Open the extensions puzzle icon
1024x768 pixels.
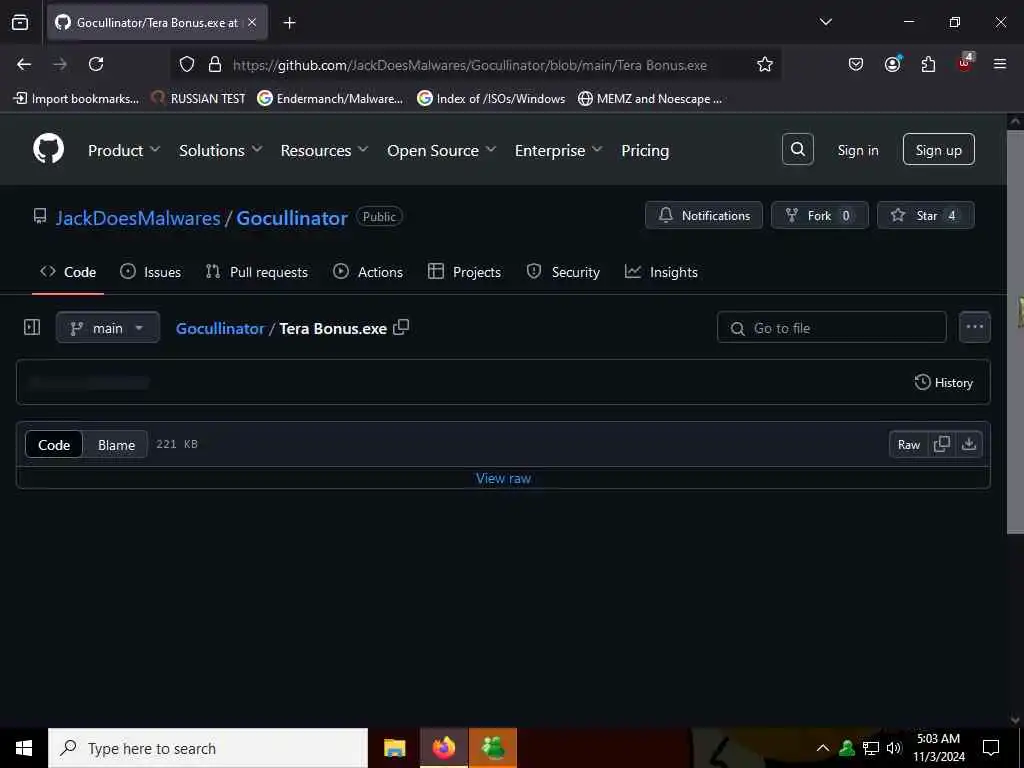928,64
